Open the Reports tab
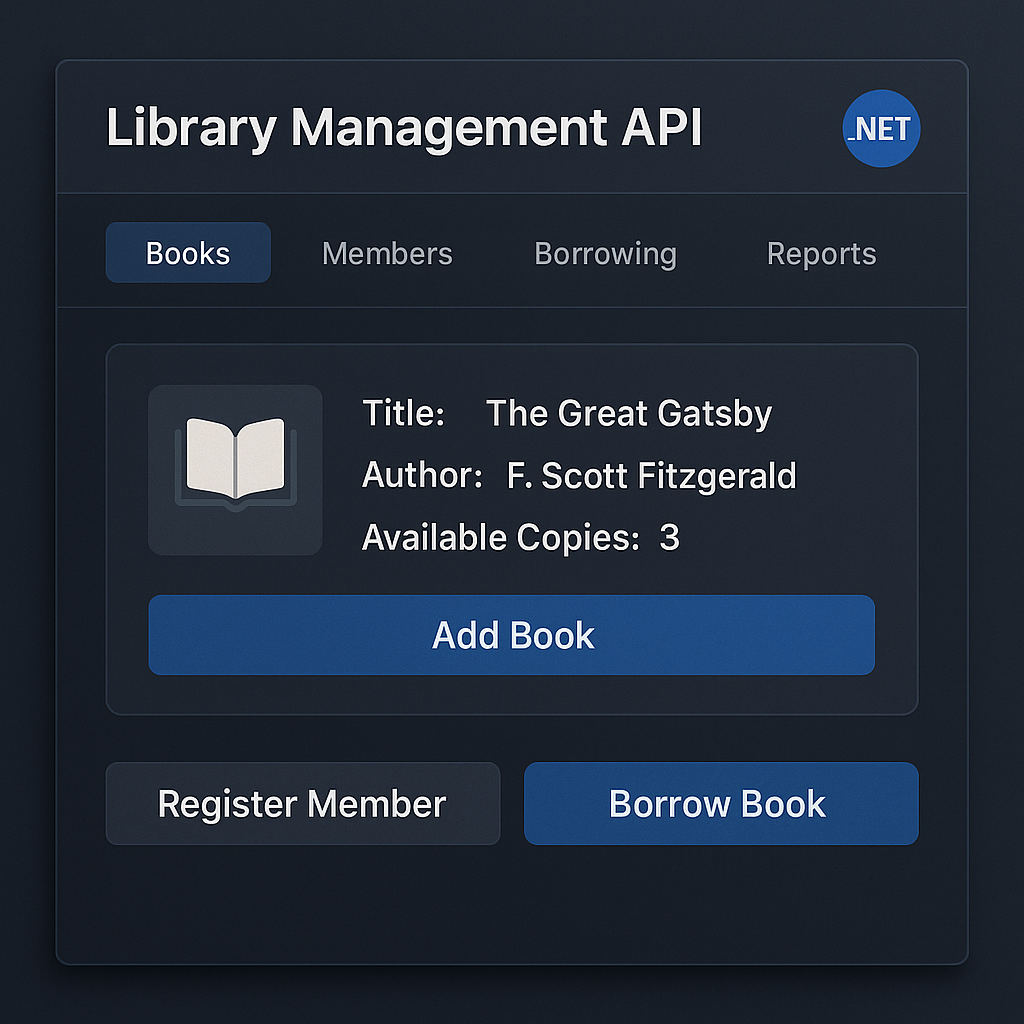 (x=821, y=253)
